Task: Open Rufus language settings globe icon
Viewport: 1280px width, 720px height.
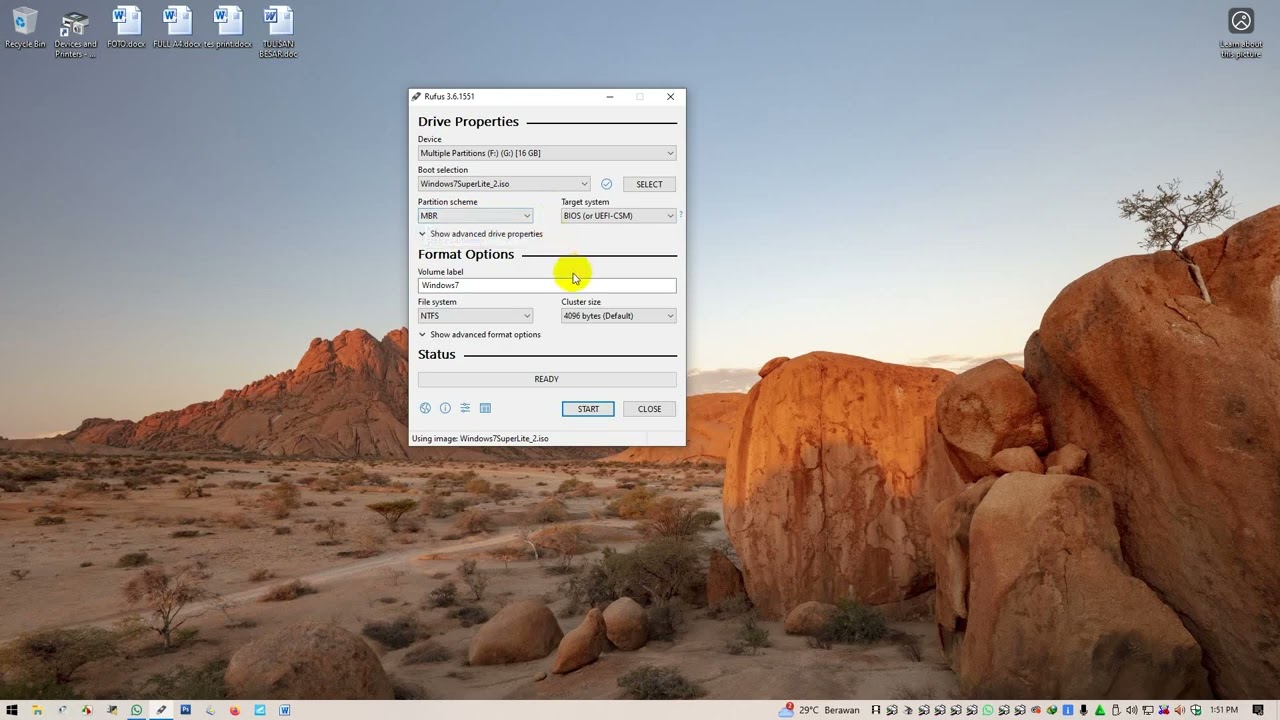Action: 425,408
